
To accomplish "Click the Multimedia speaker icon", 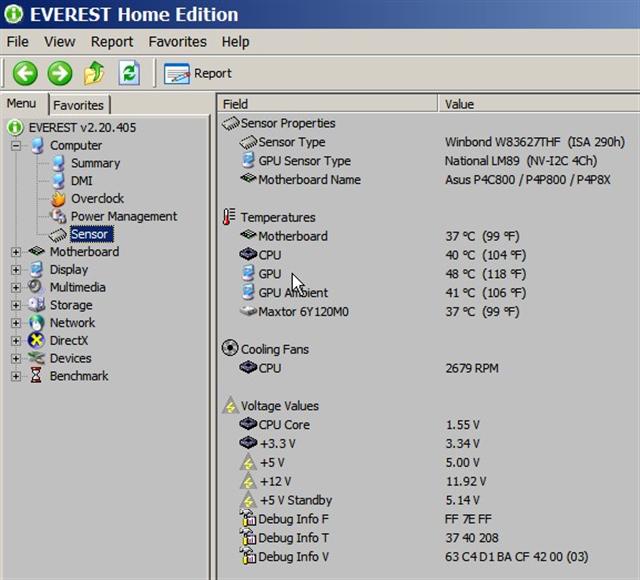I will pyautogui.click(x=36, y=287).
